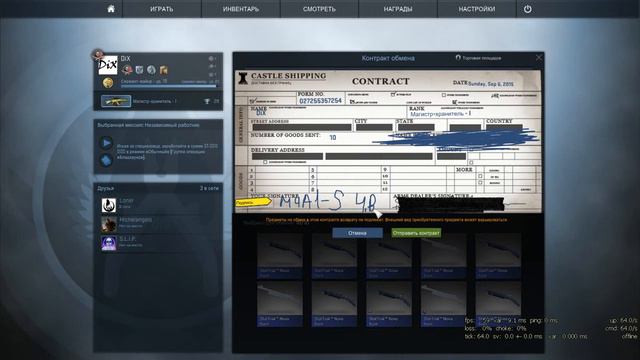This screenshot has width=640, height=360.
Task: Open friend Loner's avatar
Action: (109, 205)
